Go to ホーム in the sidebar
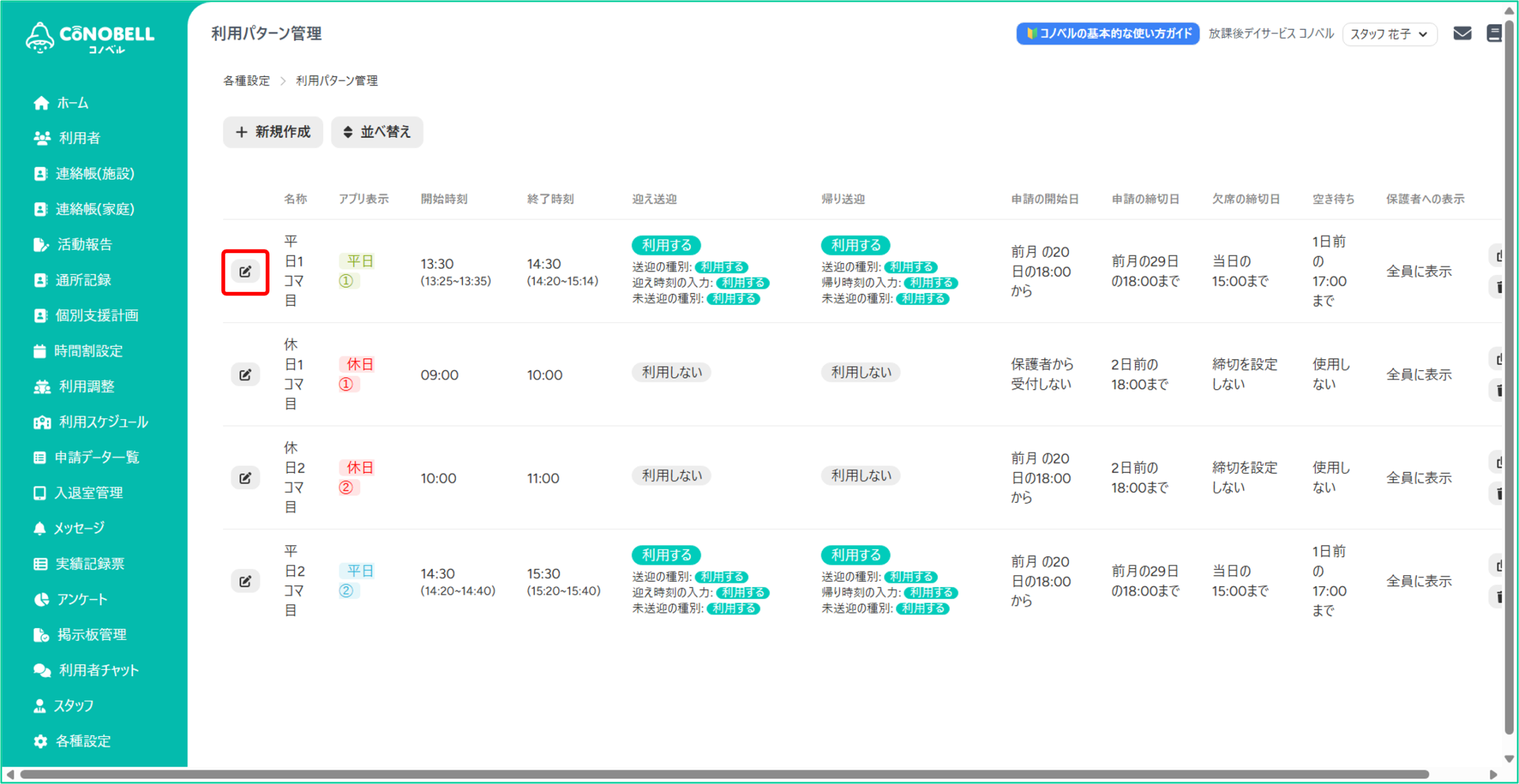 pos(72,103)
